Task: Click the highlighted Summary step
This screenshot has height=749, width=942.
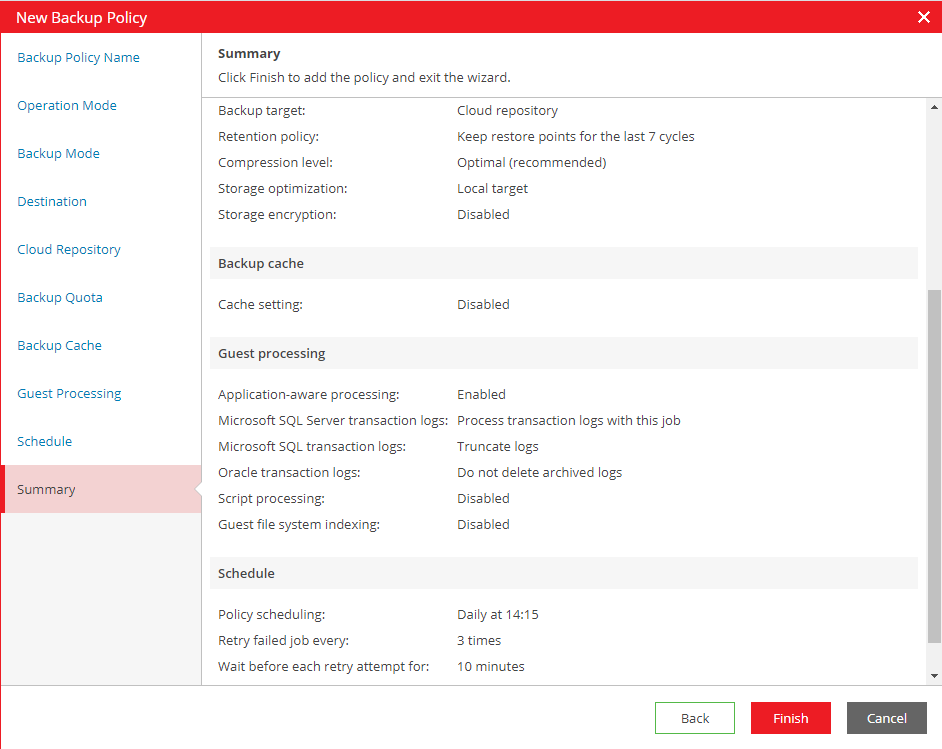Action: [x=46, y=490]
